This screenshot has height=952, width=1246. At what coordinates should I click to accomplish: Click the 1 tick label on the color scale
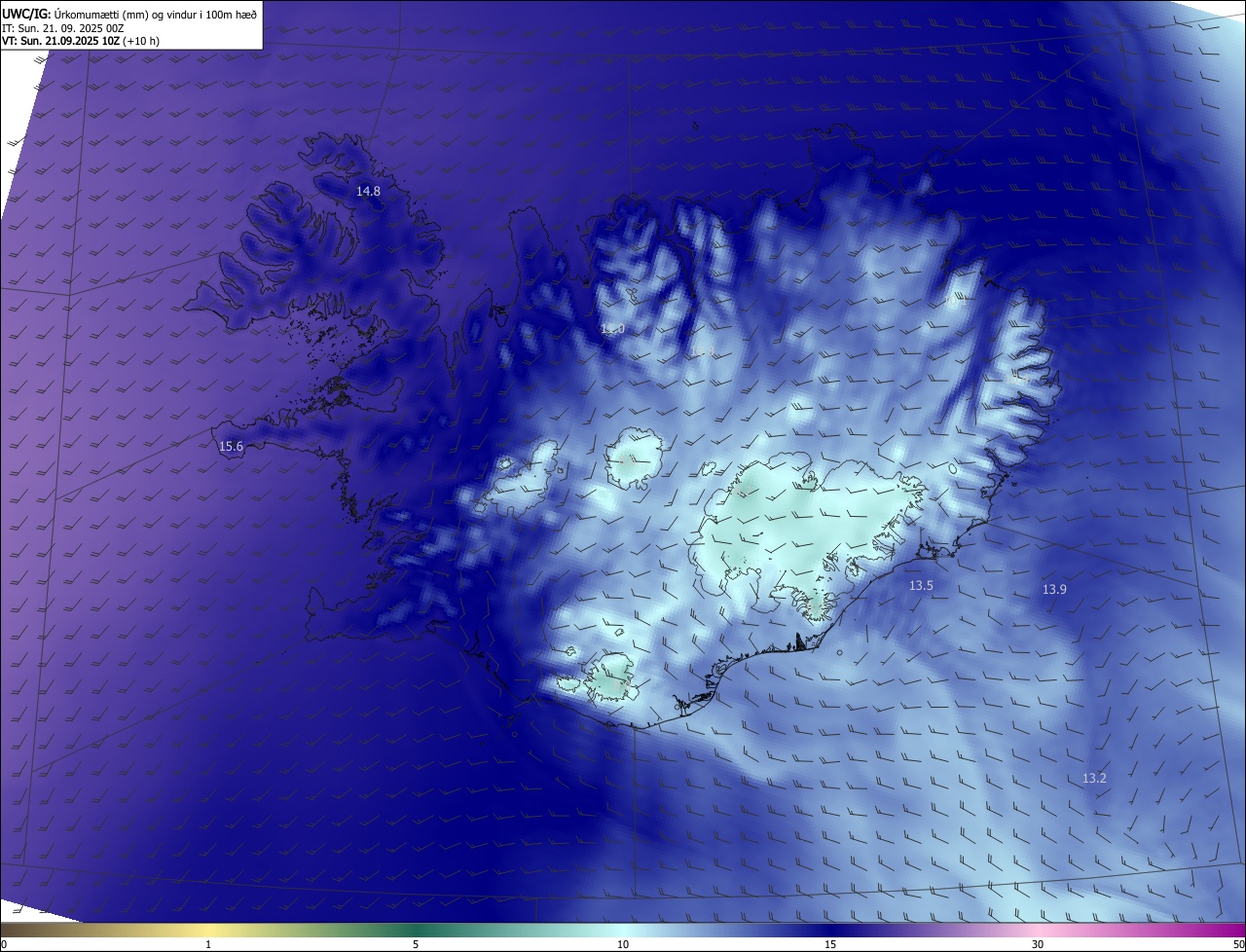tap(208, 944)
